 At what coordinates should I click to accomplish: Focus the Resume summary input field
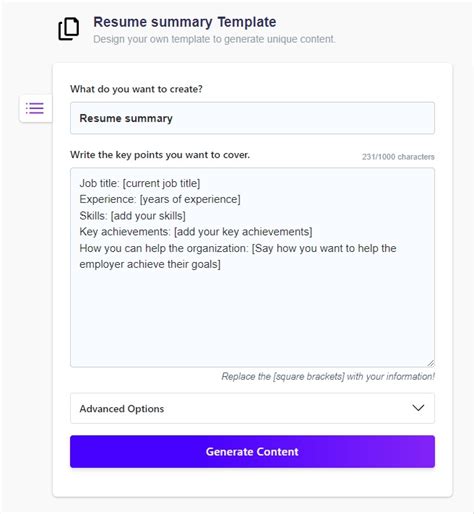pos(252,118)
